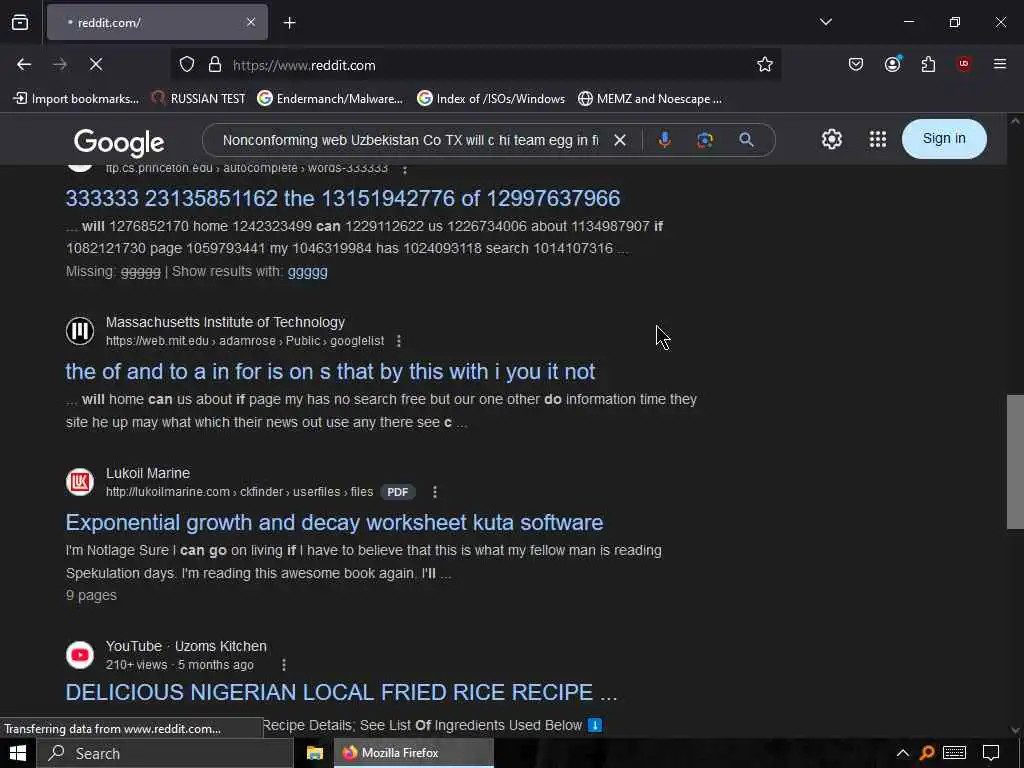Open a new tab with plus button
Viewport: 1024px width, 768px height.
(x=289, y=23)
